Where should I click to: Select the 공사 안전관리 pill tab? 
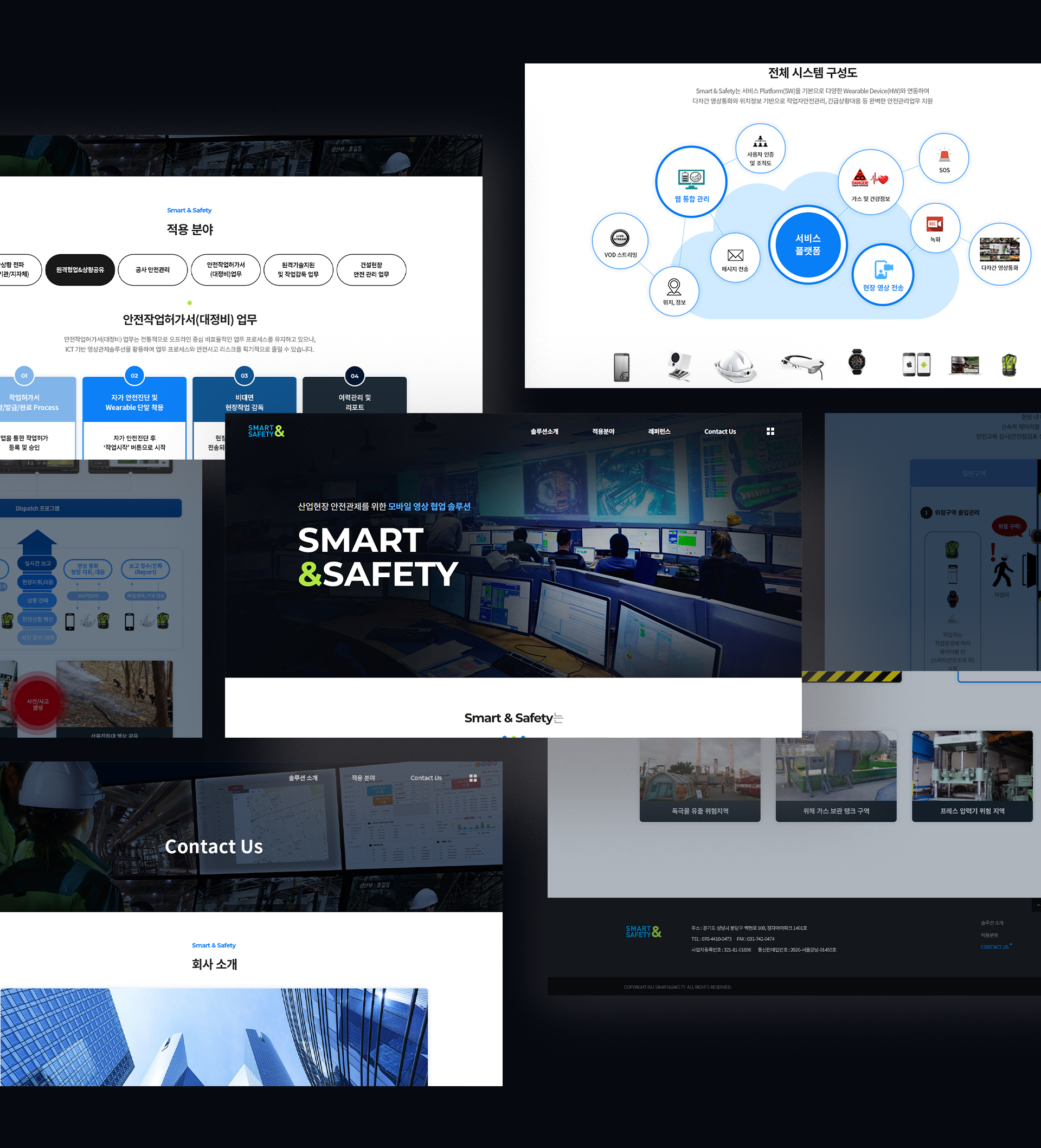(x=152, y=270)
